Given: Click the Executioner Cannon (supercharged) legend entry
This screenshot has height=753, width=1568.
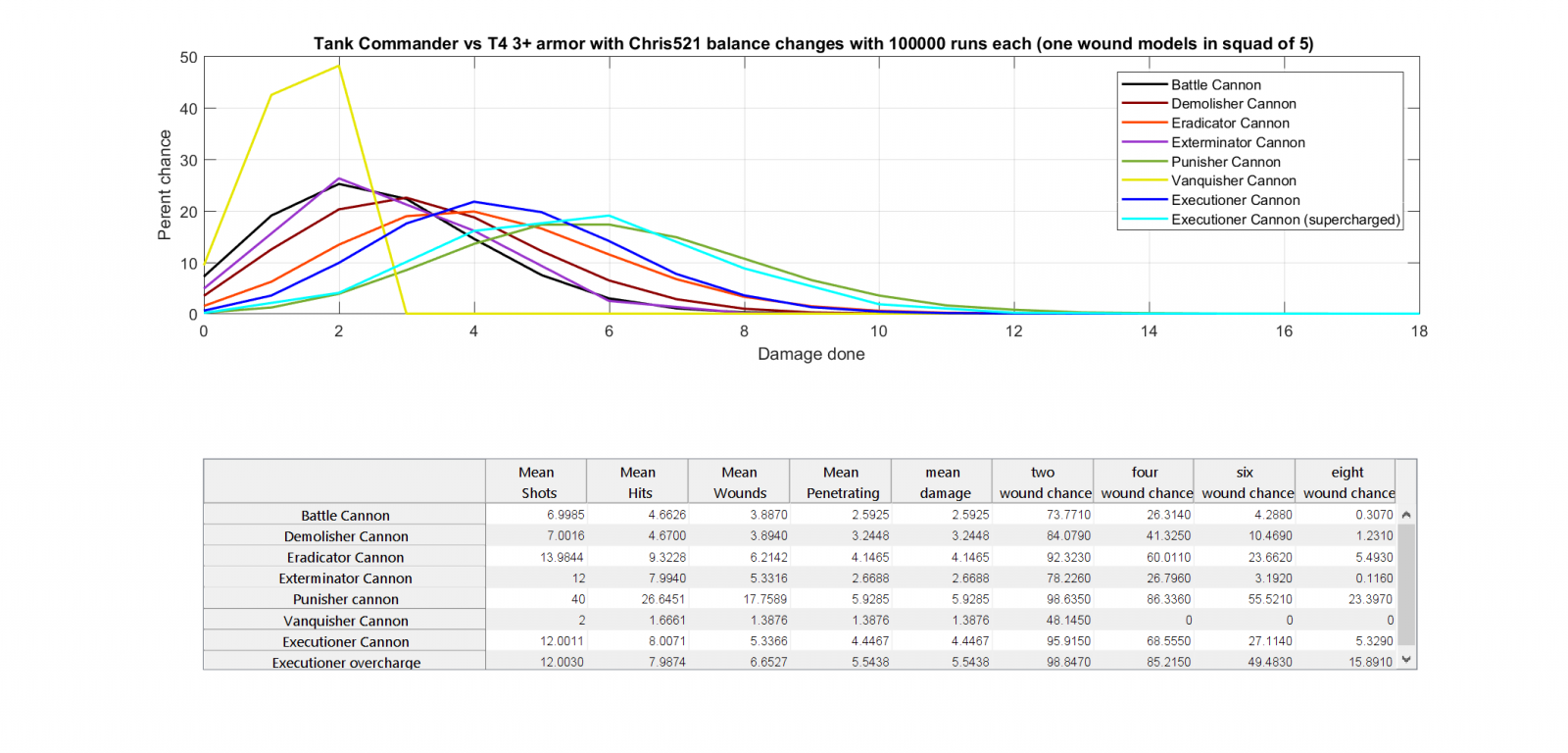Looking at the screenshot, I should click(1285, 220).
